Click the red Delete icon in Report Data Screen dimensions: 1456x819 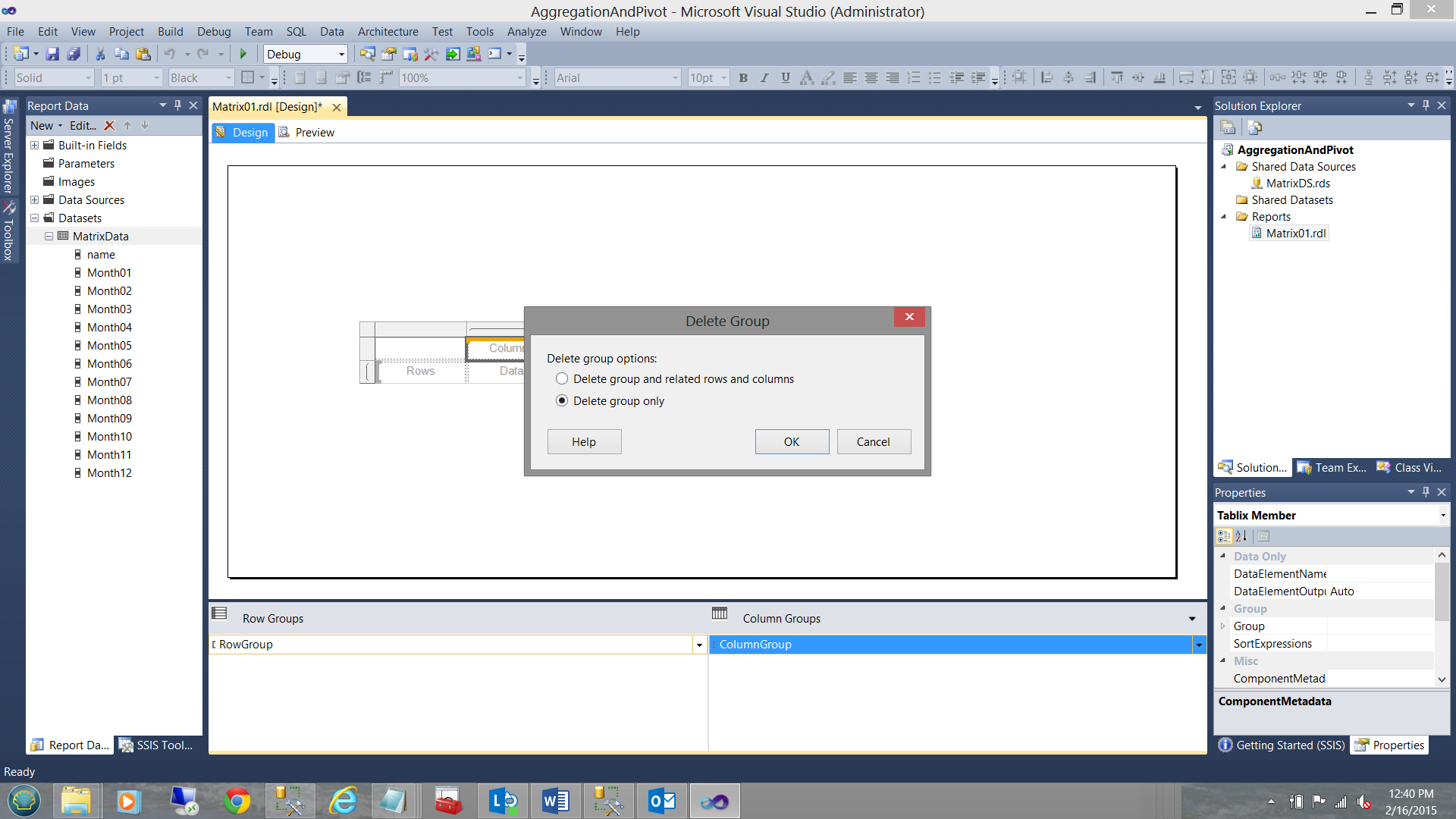pos(109,126)
